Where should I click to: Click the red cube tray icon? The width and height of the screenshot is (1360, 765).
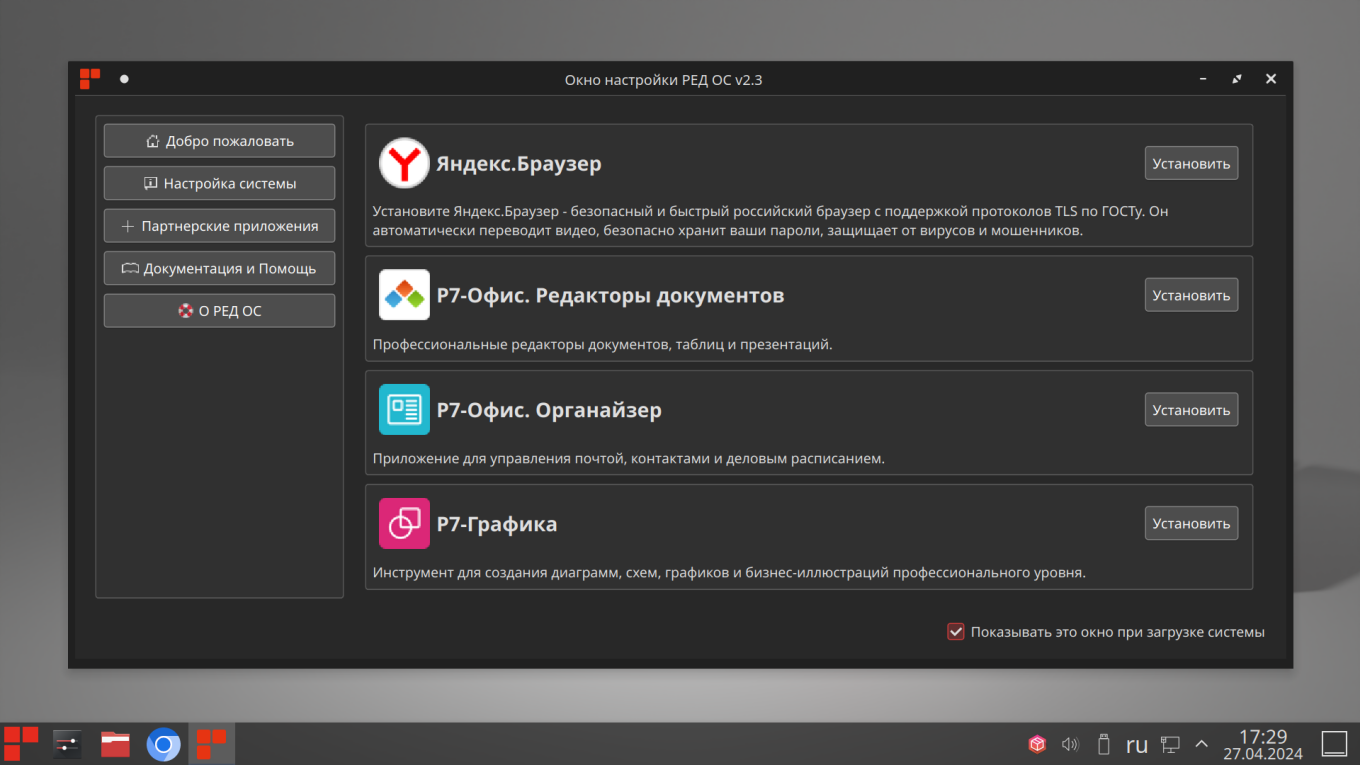[x=1037, y=744]
